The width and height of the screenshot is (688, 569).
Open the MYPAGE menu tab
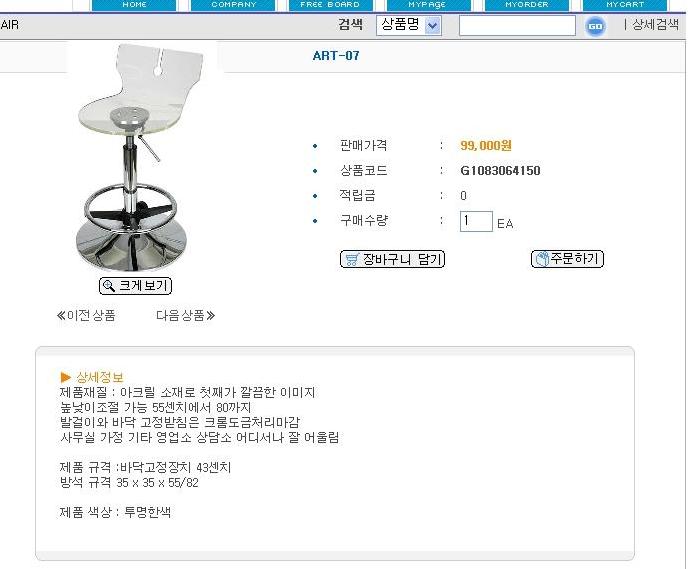point(427,5)
